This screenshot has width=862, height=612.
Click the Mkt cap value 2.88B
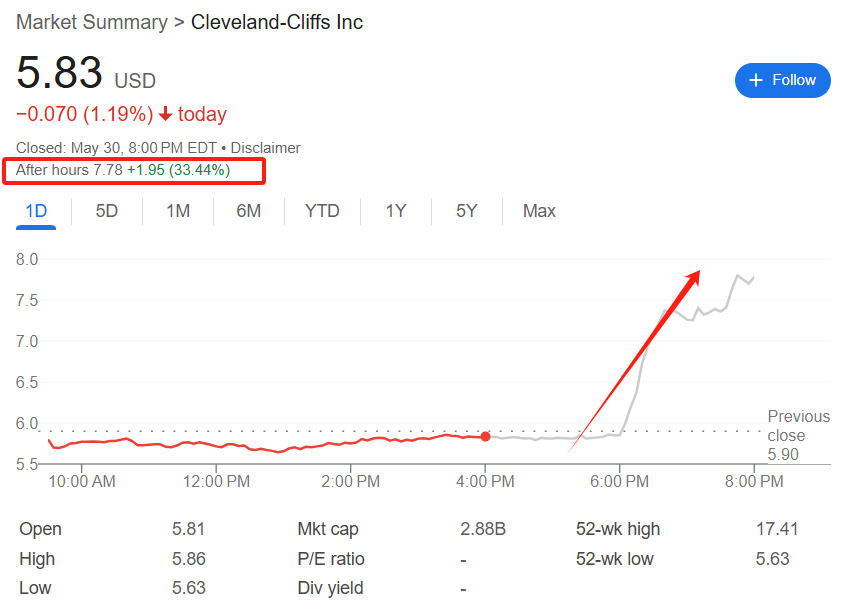(483, 529)
